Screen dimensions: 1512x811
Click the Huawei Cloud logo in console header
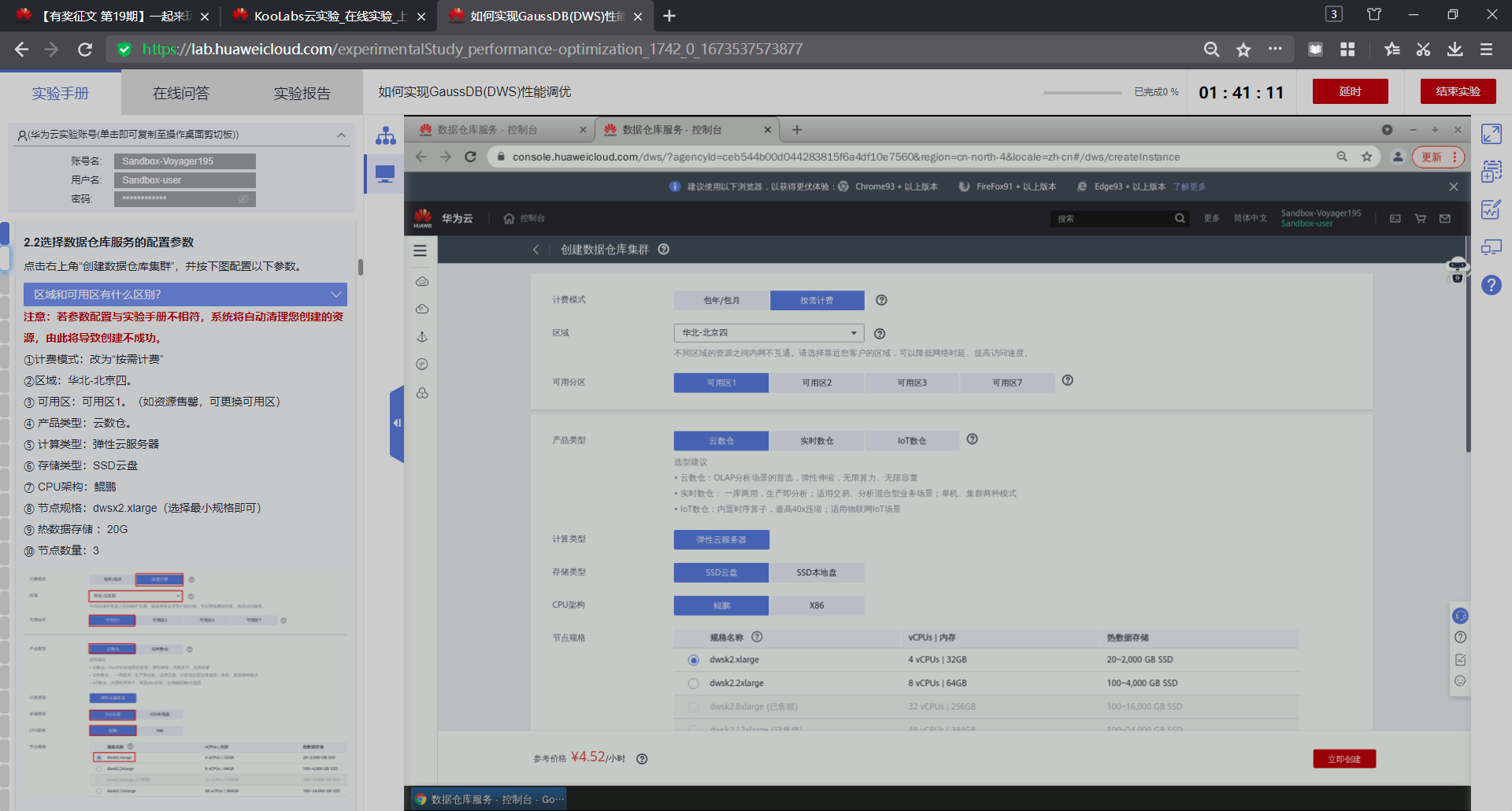tap(423, 218)
